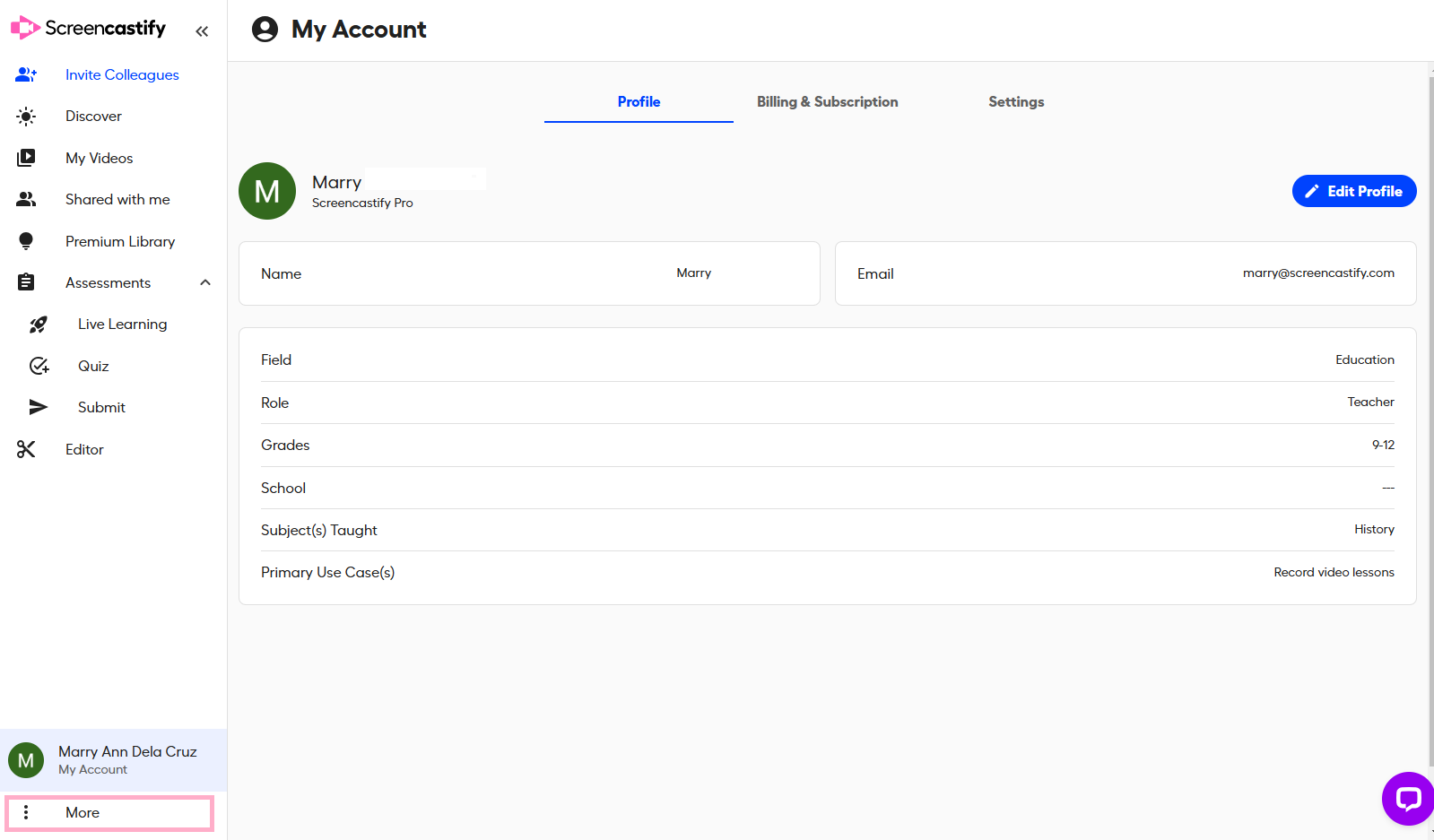Screen dimensions: 1434x840
Task: Click the More three-dots icon
Action: 26,812
